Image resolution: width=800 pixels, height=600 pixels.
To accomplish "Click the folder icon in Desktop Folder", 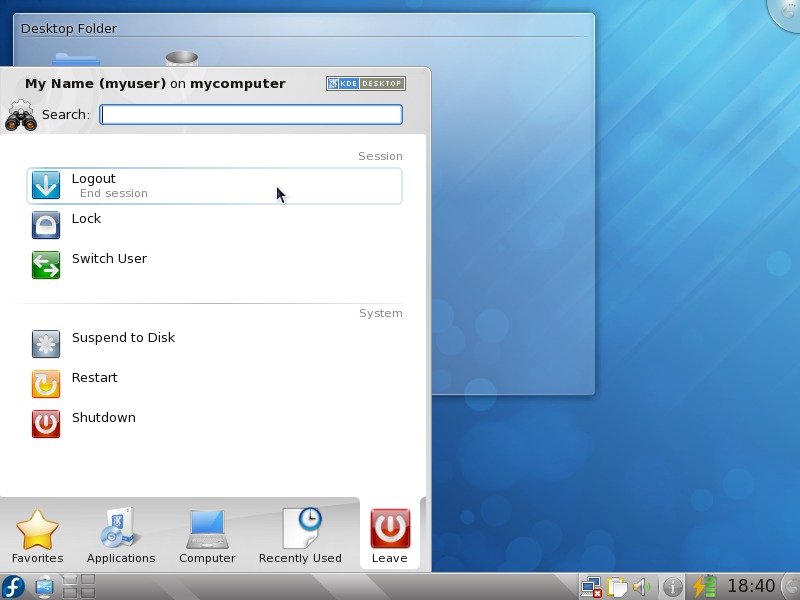I will pos(76,59).
